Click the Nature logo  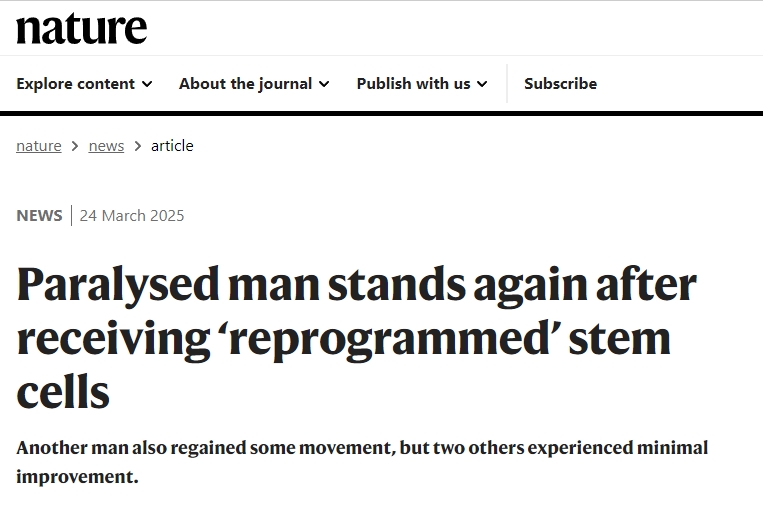(81, 28)
